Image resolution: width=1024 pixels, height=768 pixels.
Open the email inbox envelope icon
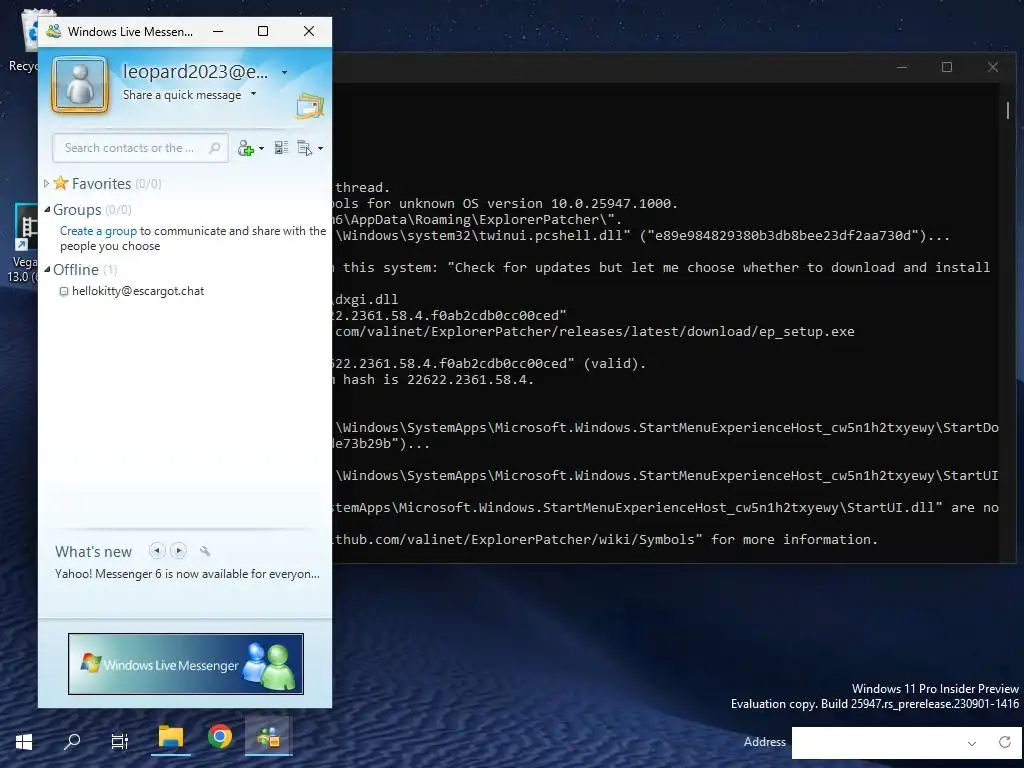[310, 106]
